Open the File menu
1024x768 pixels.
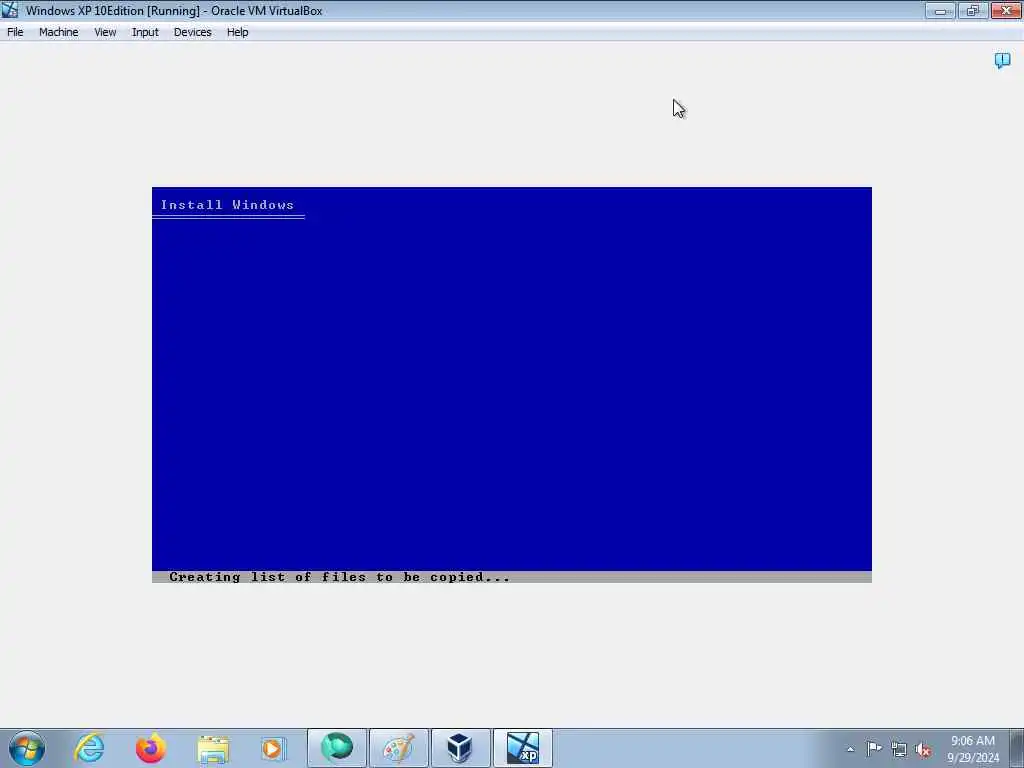point(15,32)
